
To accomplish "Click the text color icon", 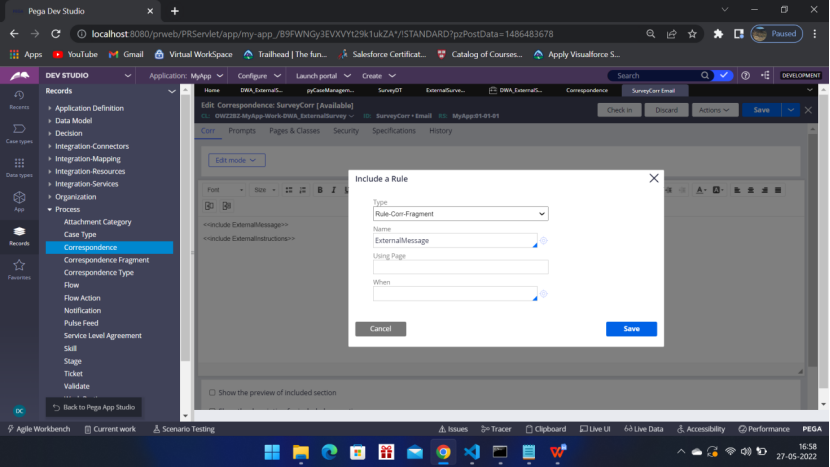I will (701, 190).
